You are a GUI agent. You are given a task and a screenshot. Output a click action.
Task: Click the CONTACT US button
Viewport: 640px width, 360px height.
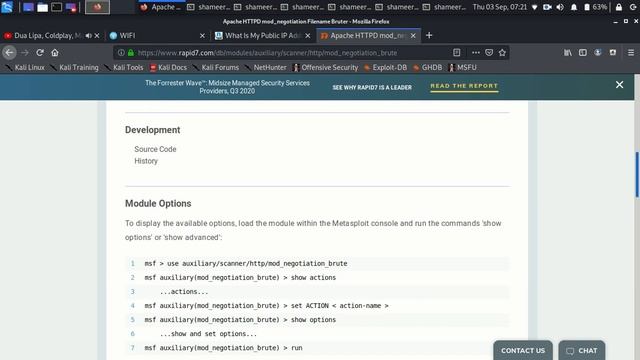click(523, 351)
